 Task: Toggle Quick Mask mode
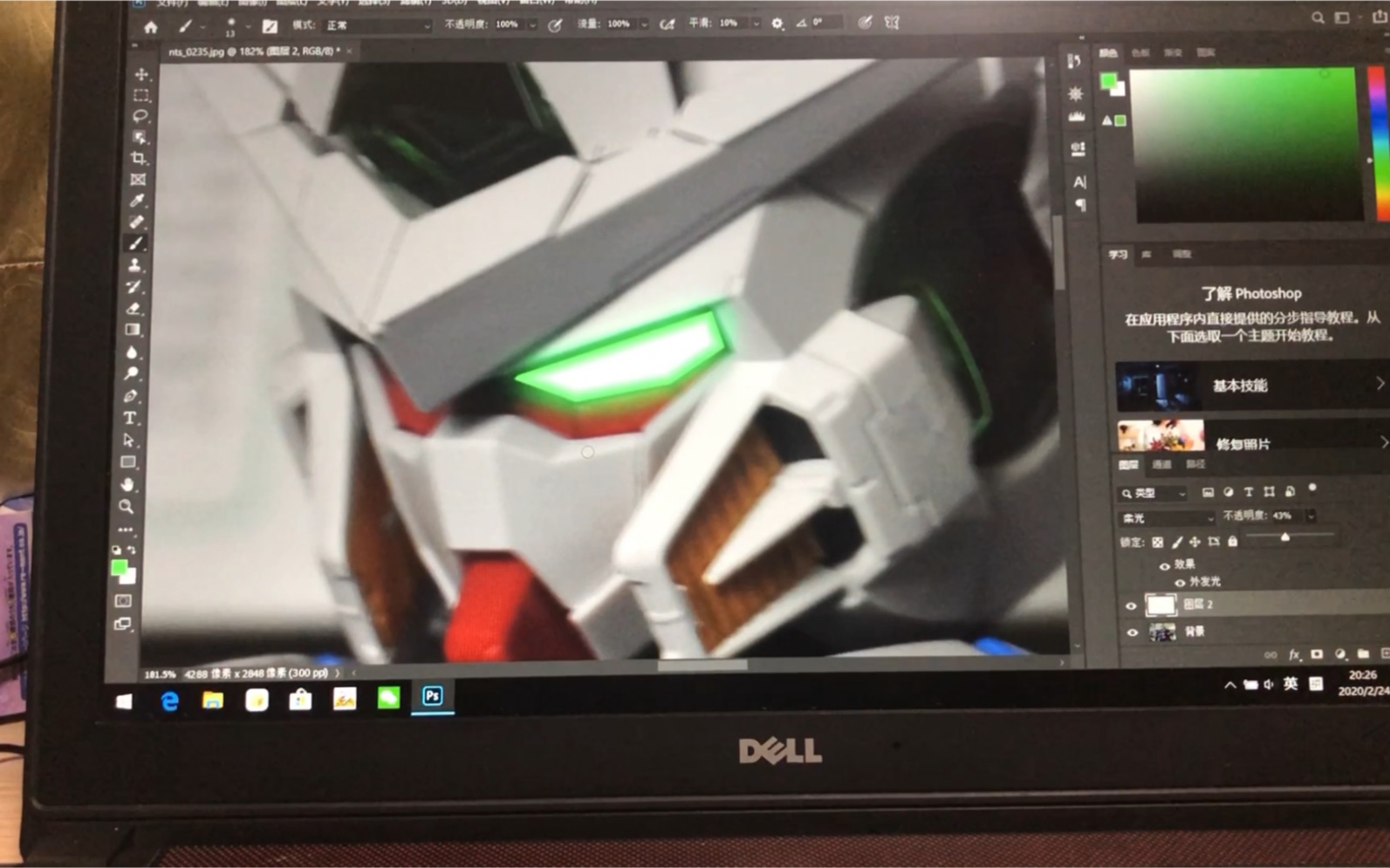point(123,601)
